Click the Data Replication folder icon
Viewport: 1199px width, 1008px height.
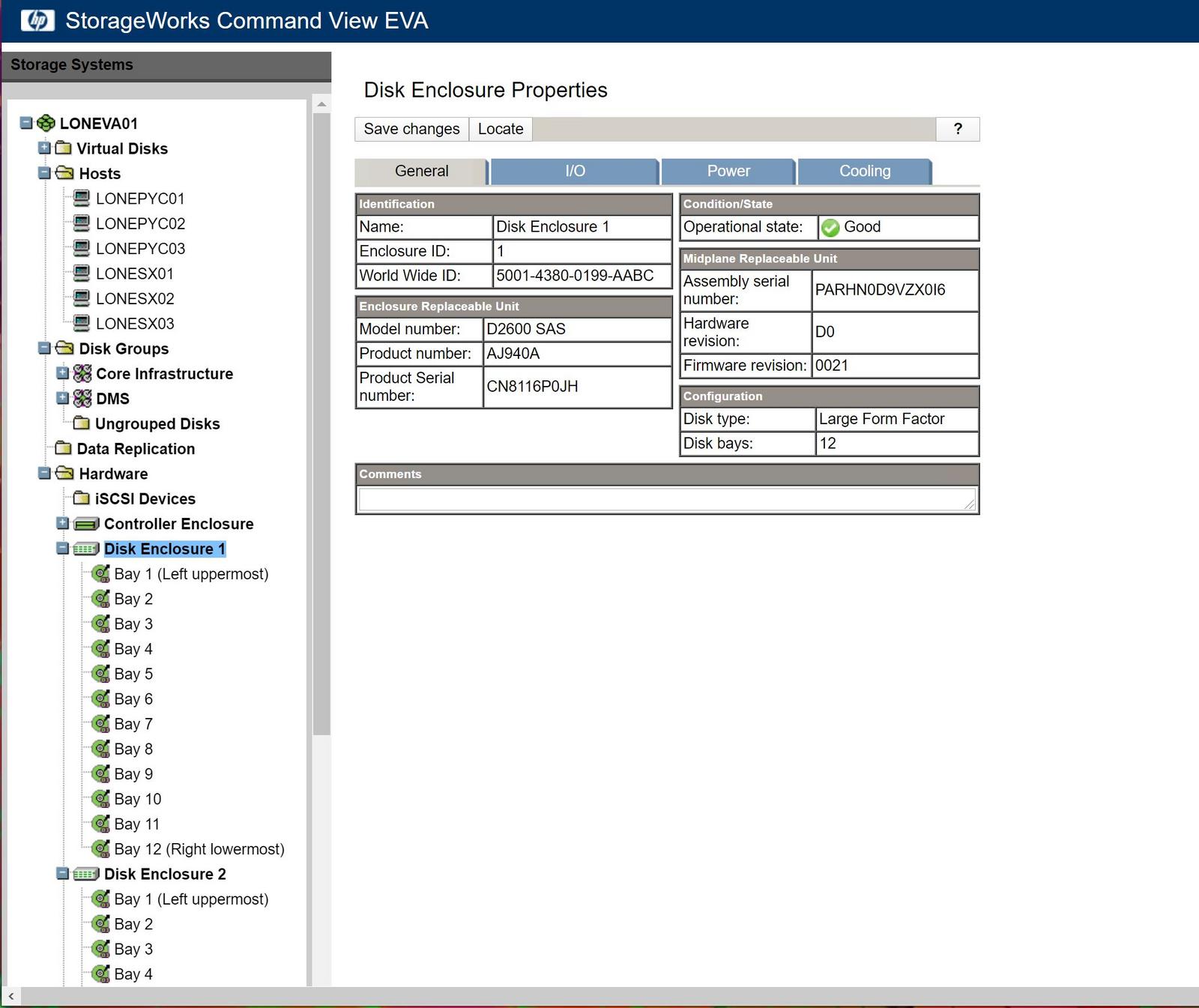[x=64, y=448]
